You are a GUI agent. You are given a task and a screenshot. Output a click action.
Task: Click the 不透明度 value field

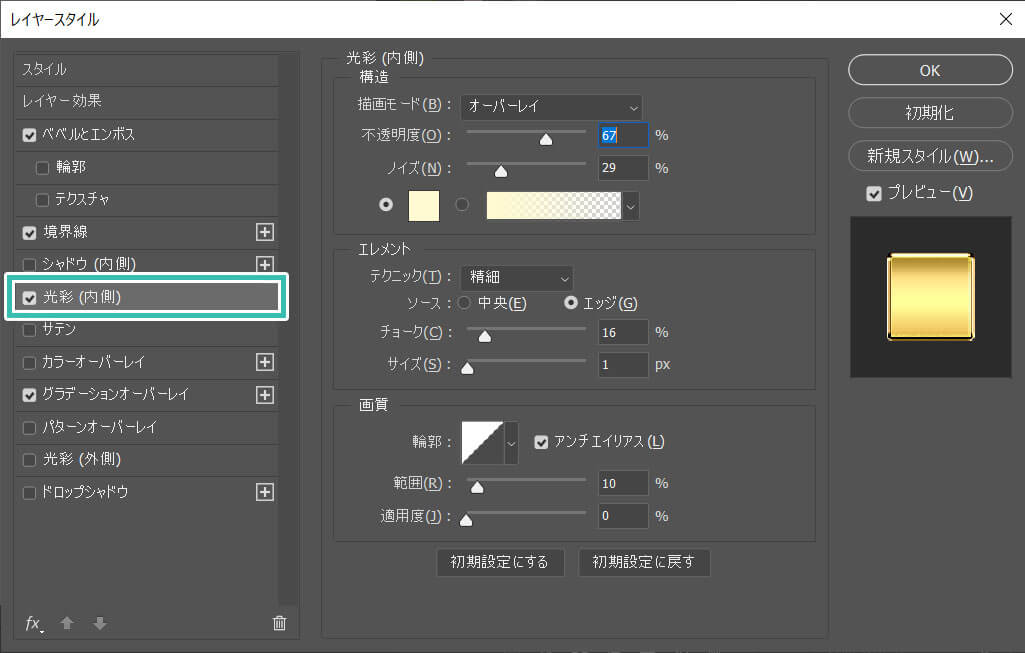pyautogui.click(x=623, y=135)
